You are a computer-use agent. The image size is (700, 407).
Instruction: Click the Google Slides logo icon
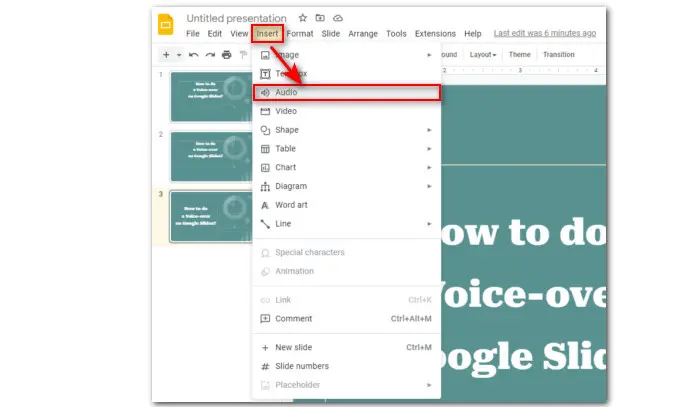click(x=166, y=24)
